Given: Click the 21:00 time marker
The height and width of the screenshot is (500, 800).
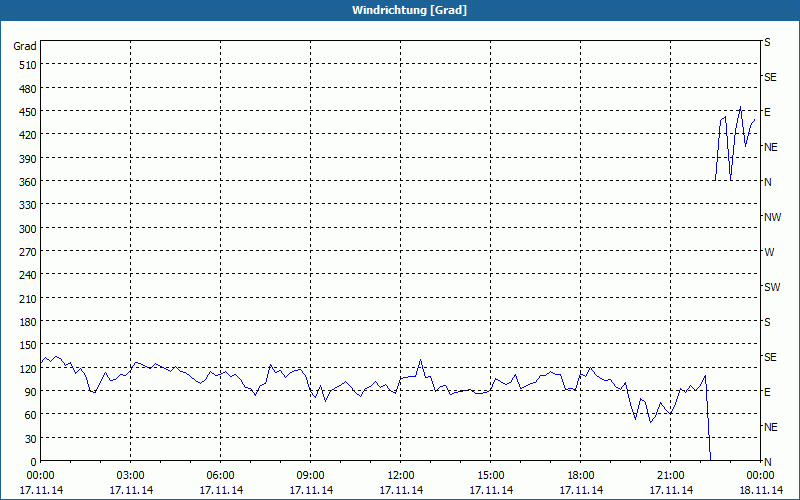Looking at the screenshot, I should [671, 475].
